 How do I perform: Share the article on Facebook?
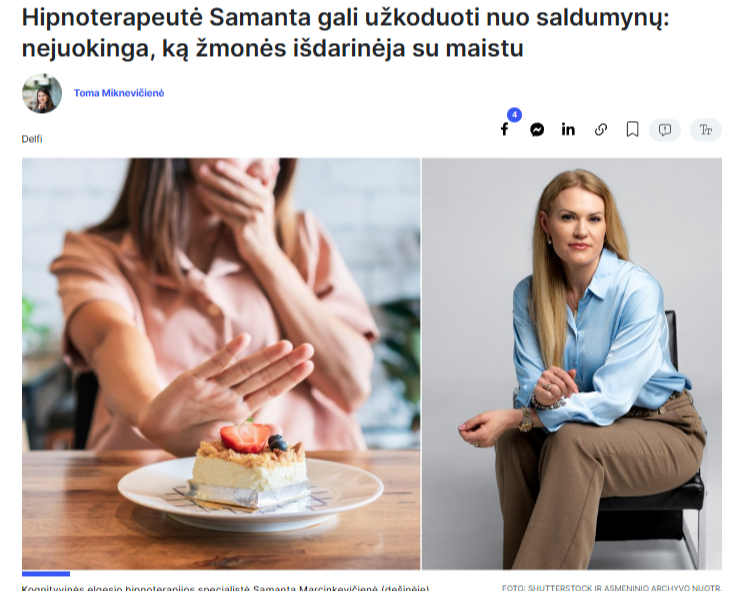(504, 130)
